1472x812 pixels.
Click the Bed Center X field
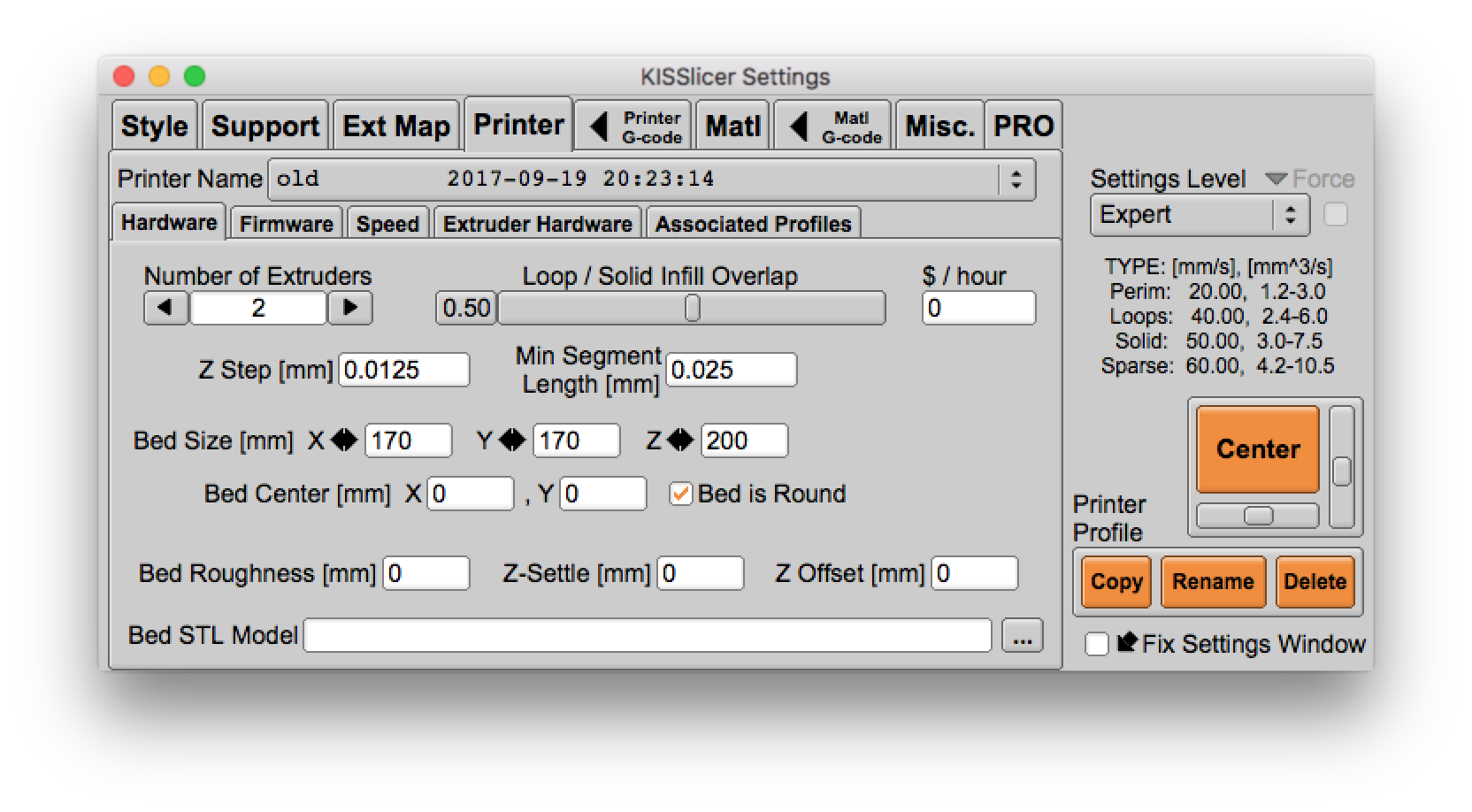click(471, 494)
